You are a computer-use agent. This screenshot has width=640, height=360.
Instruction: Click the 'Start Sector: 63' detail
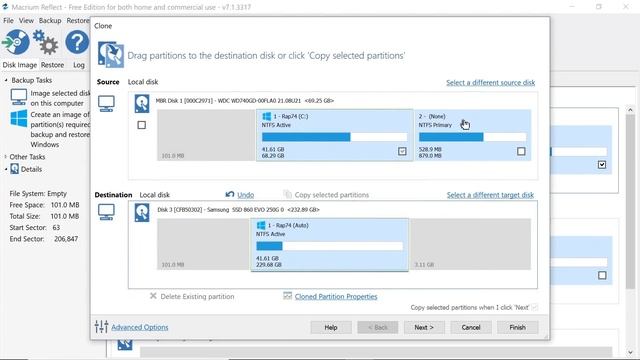35,227
